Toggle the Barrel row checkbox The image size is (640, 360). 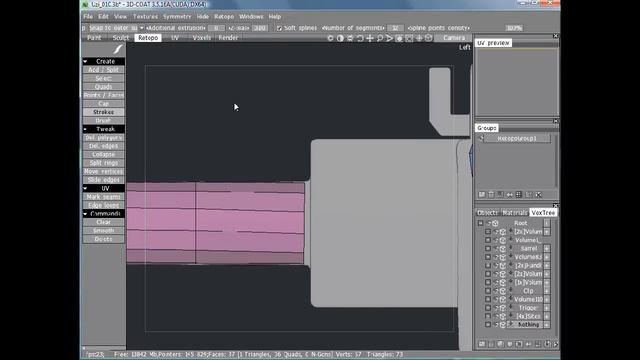(488, 249)
